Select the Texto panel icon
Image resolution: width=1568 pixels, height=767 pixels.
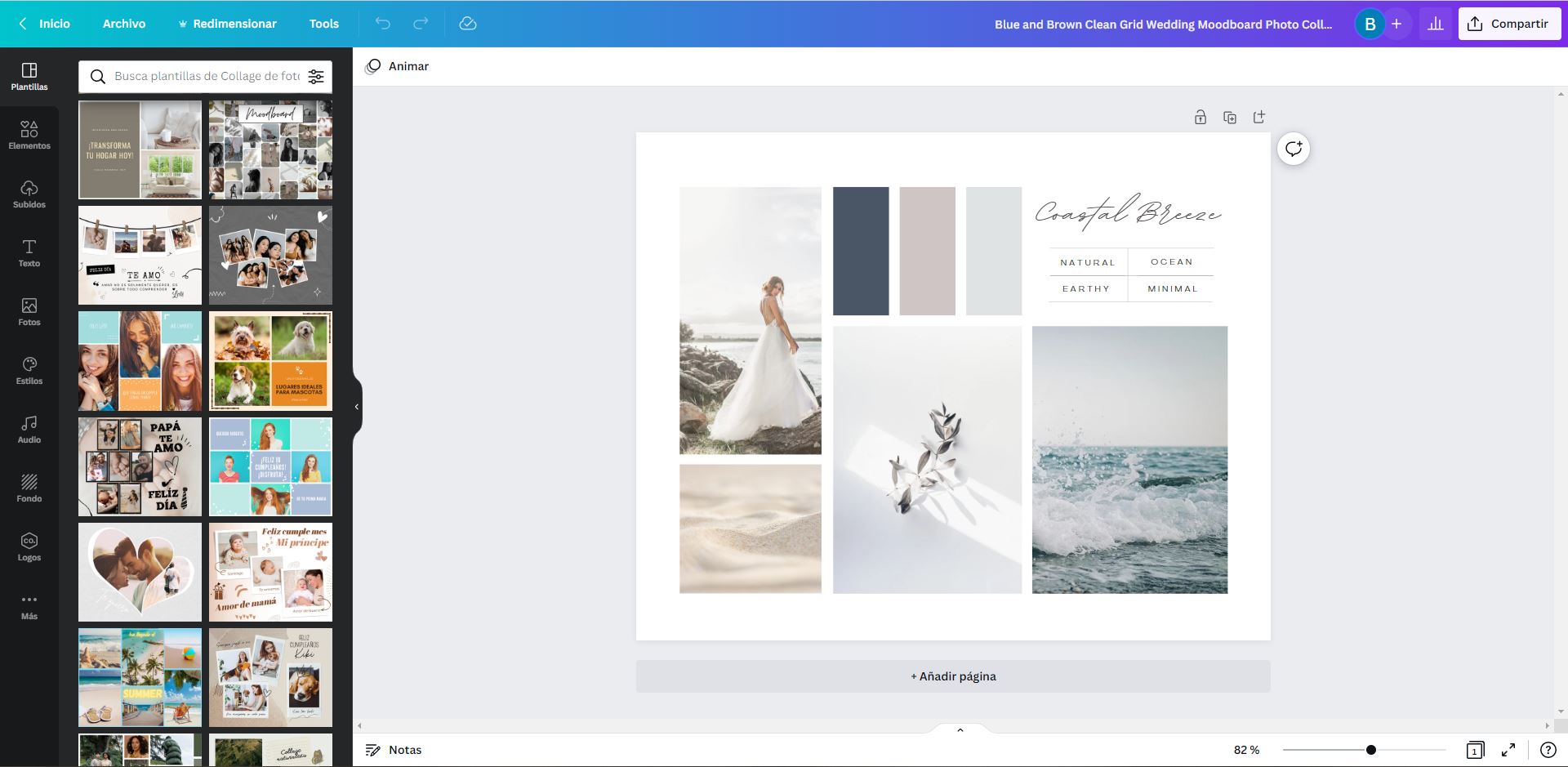pyautogui.click(x=29, y=252)
